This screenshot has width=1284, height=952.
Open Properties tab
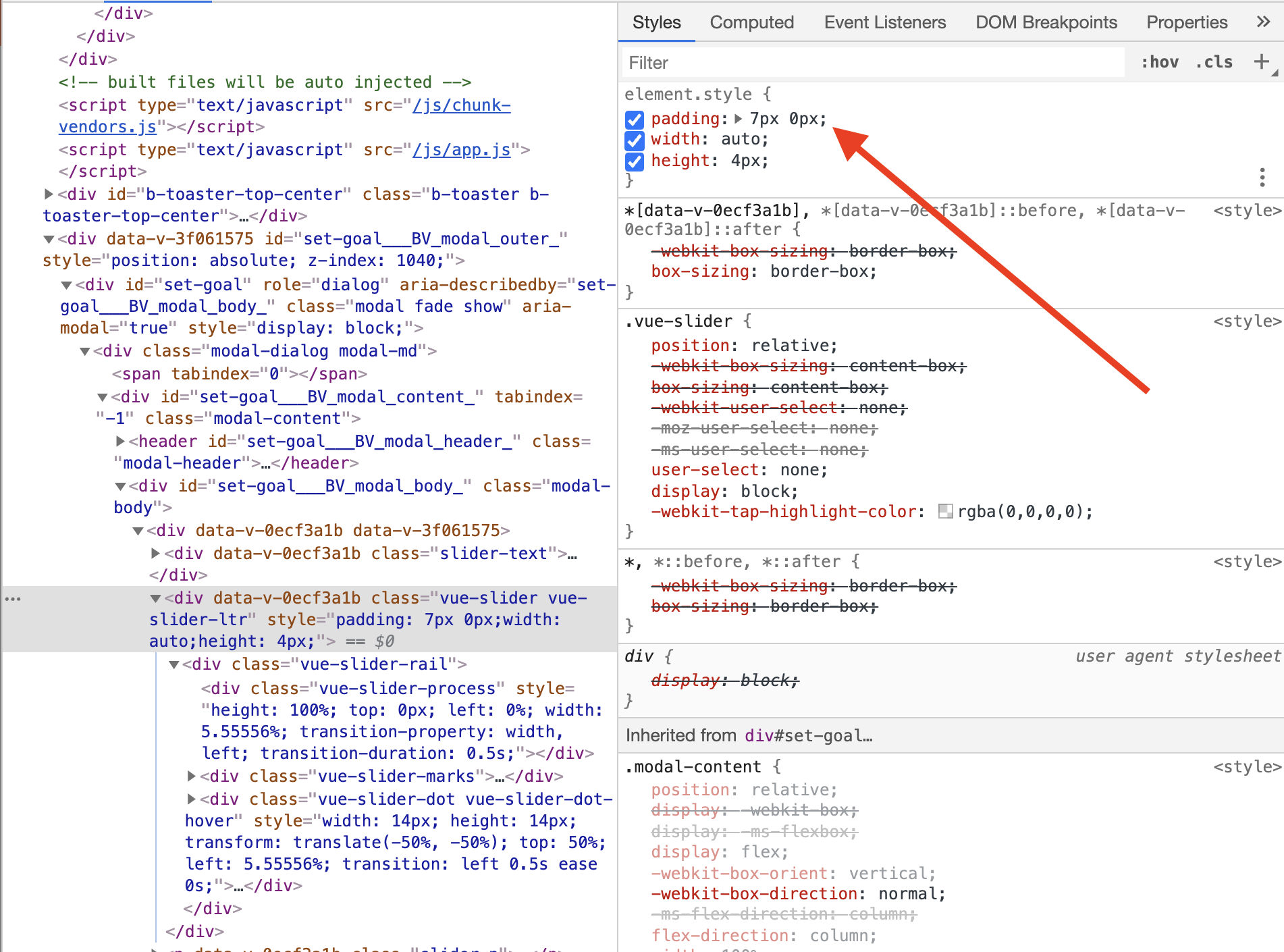[x=1186, y=22]
